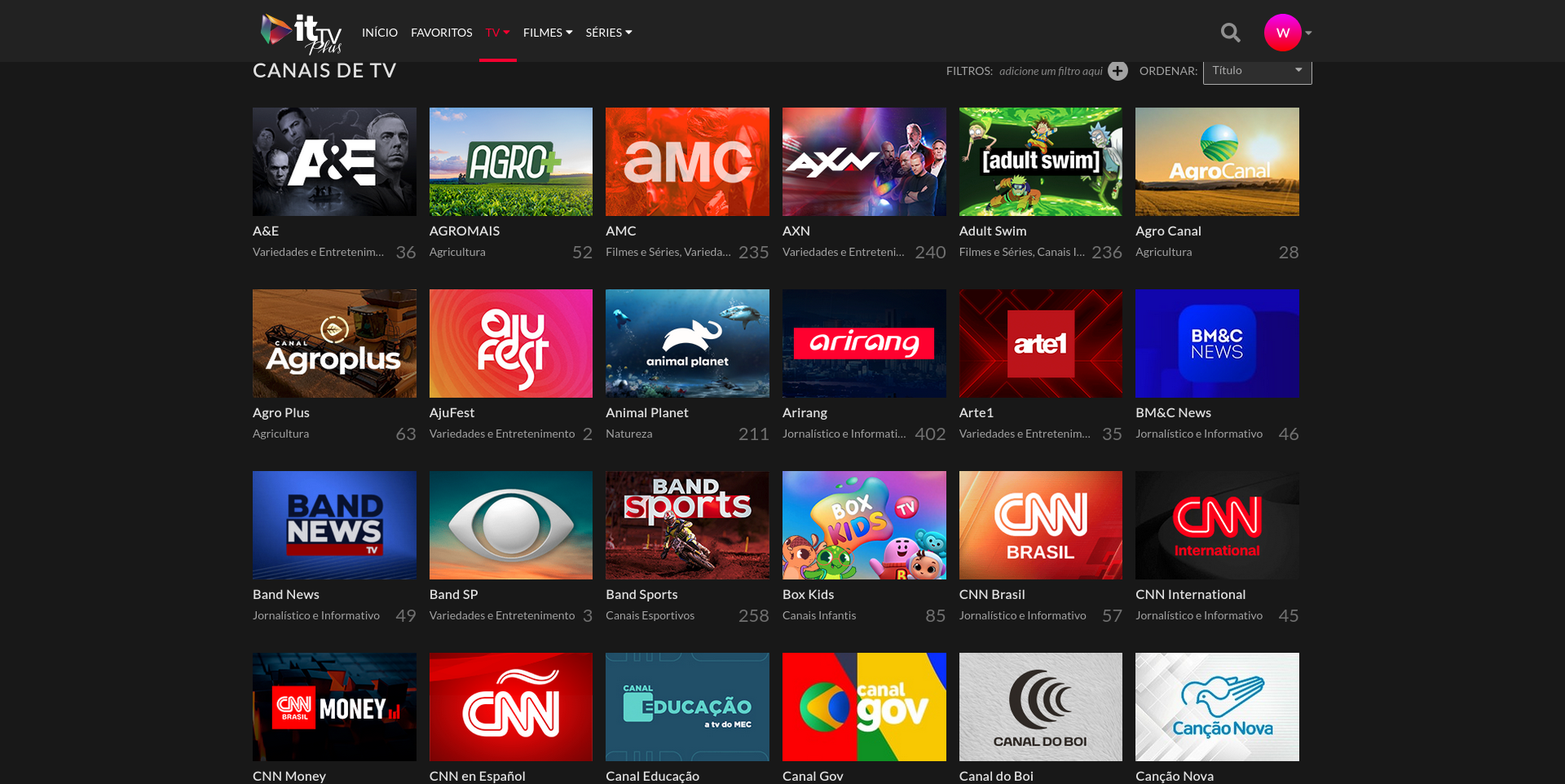The width and height of the screenshot is (1565, 784).
Task: Click the Canal Gov title link
Action: click(813, 776)
